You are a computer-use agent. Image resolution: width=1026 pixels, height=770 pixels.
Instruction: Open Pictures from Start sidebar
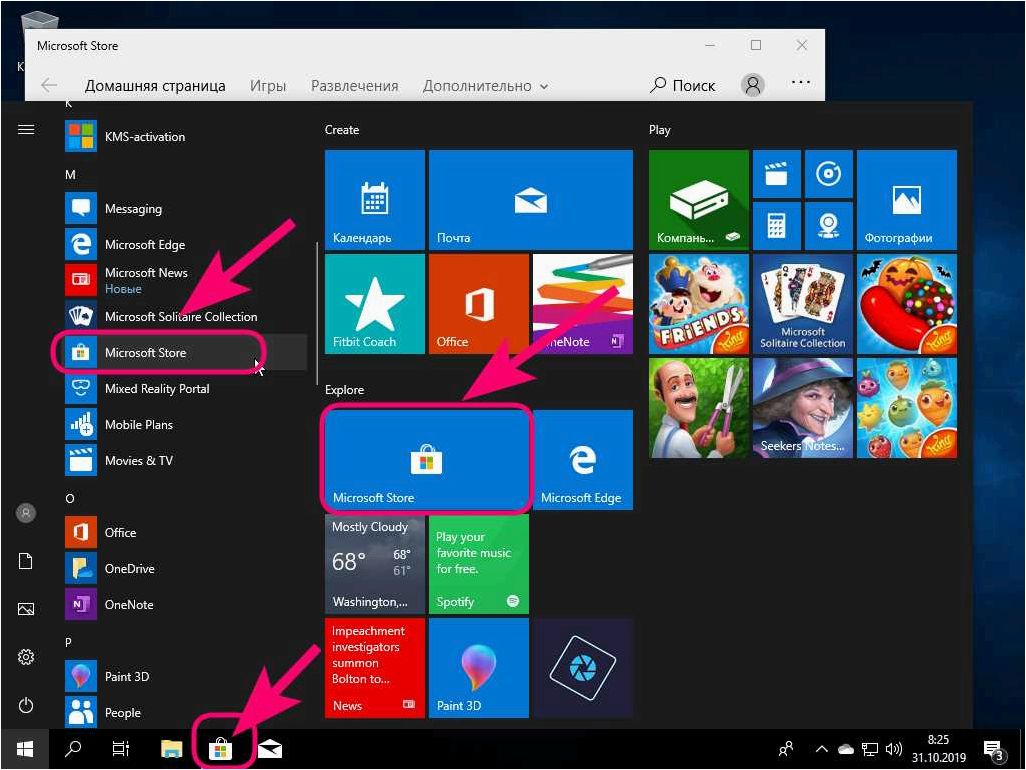(26, 609)
